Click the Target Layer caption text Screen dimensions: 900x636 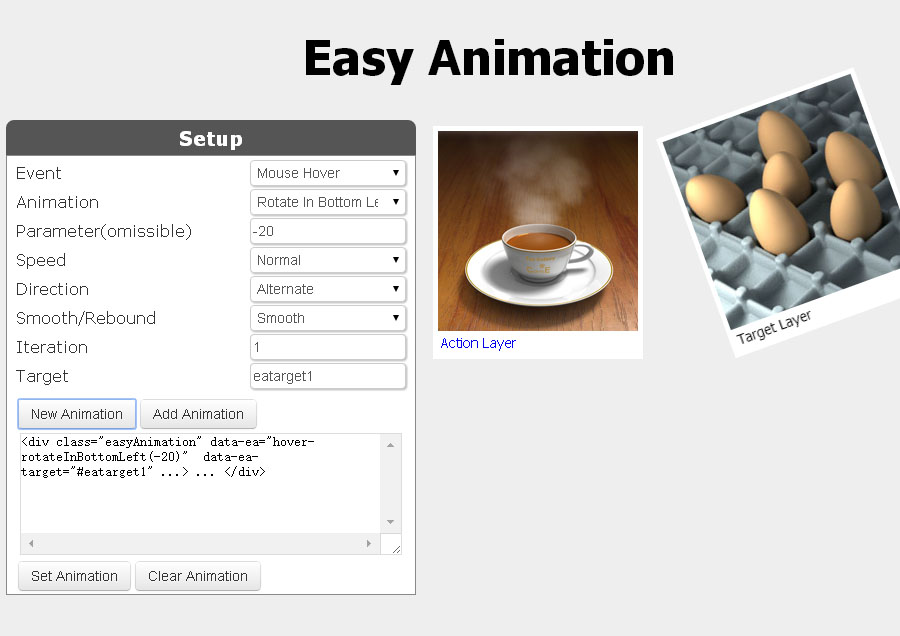[774, 327]
